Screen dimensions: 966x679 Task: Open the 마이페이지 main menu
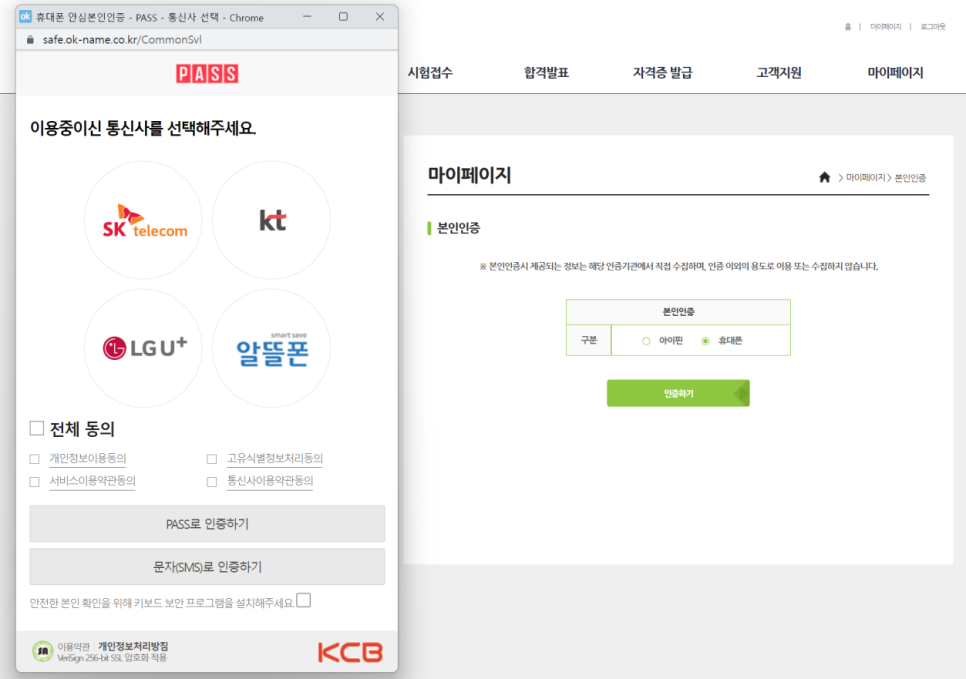(895, 73)
